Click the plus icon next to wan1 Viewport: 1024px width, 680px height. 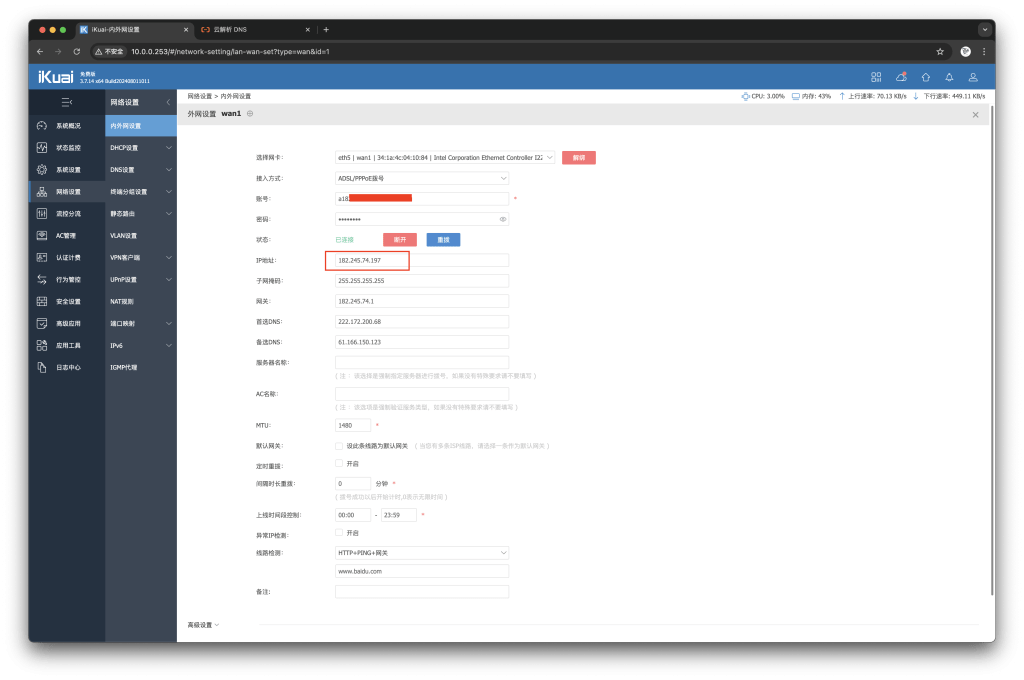pyautogui.click(x=250, y=114)
